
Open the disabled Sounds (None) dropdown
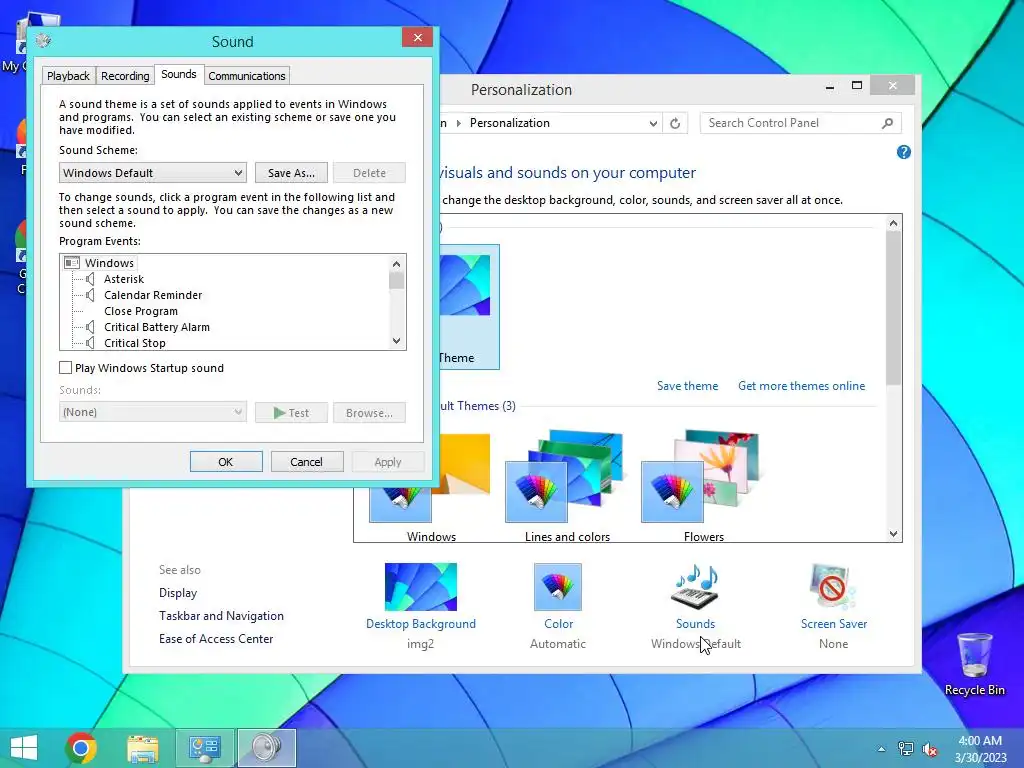pyautogui.click(x=153, y=412)
